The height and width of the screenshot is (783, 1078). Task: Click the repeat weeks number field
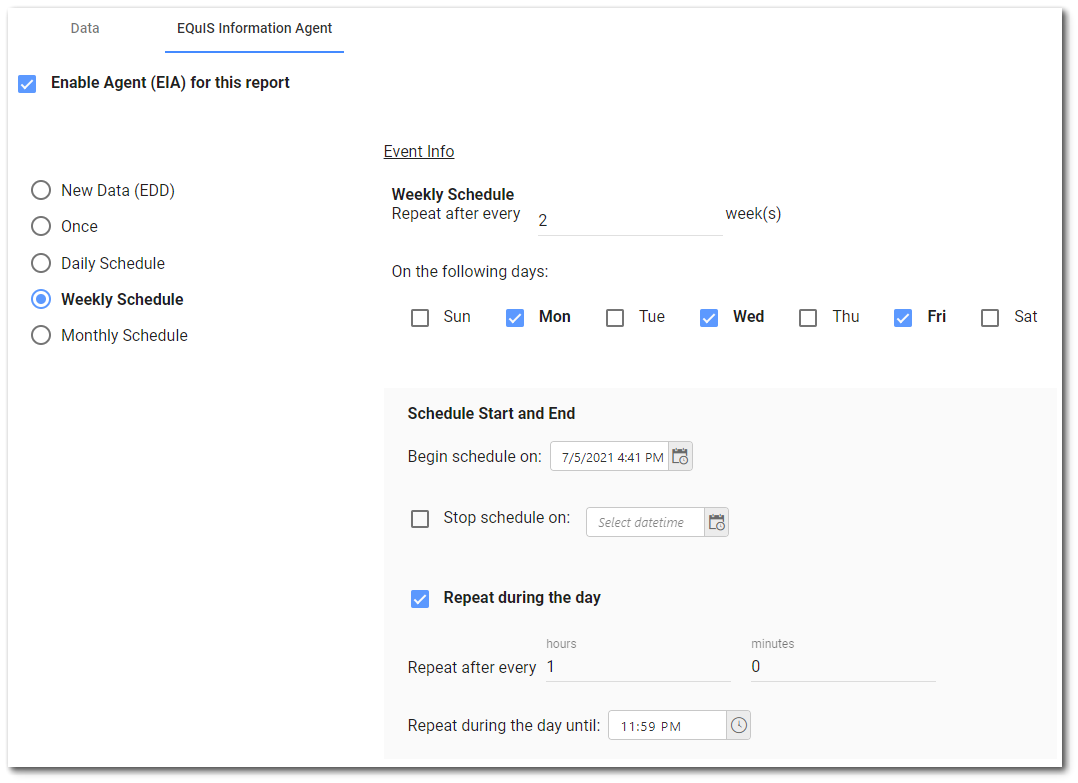click(628, 220)
